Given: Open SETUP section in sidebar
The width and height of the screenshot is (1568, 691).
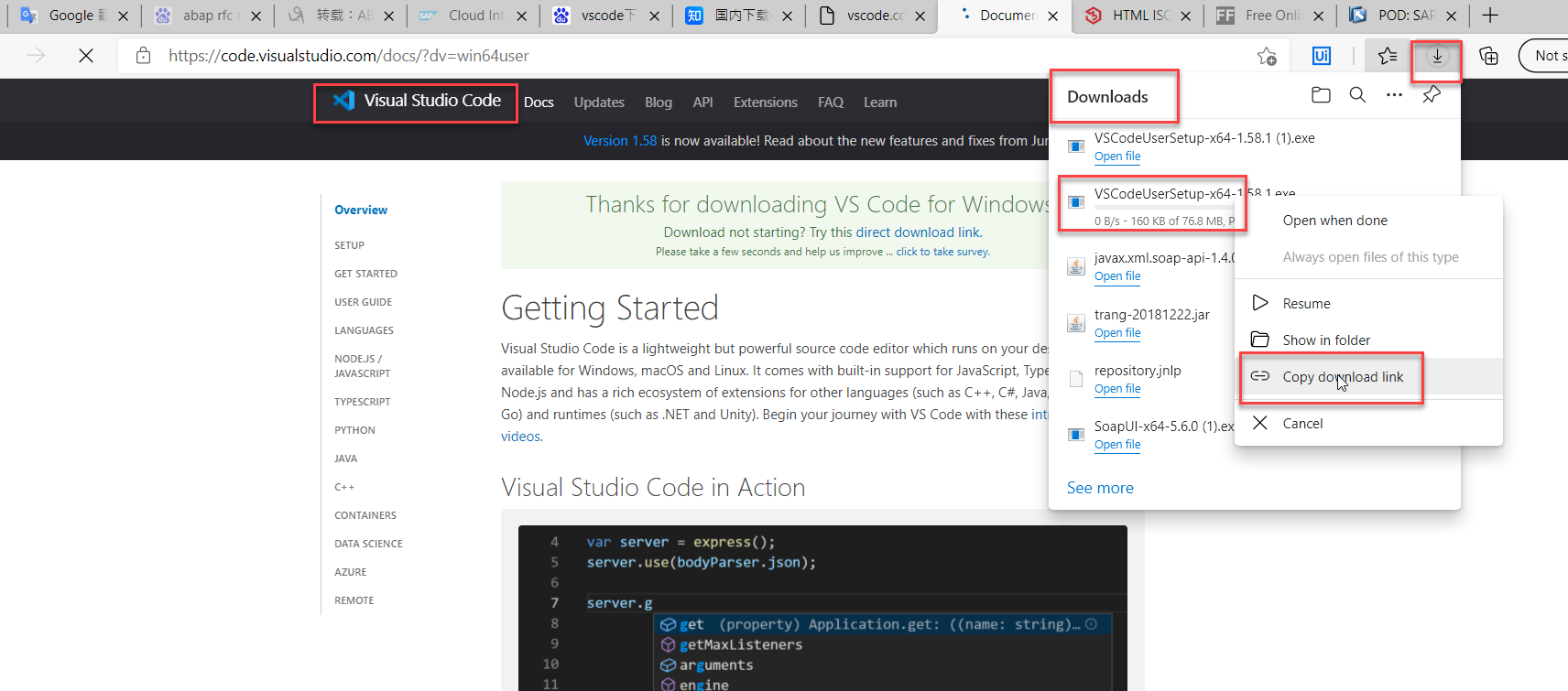Looking at the screenshot, I should click(x=349, y=245).
